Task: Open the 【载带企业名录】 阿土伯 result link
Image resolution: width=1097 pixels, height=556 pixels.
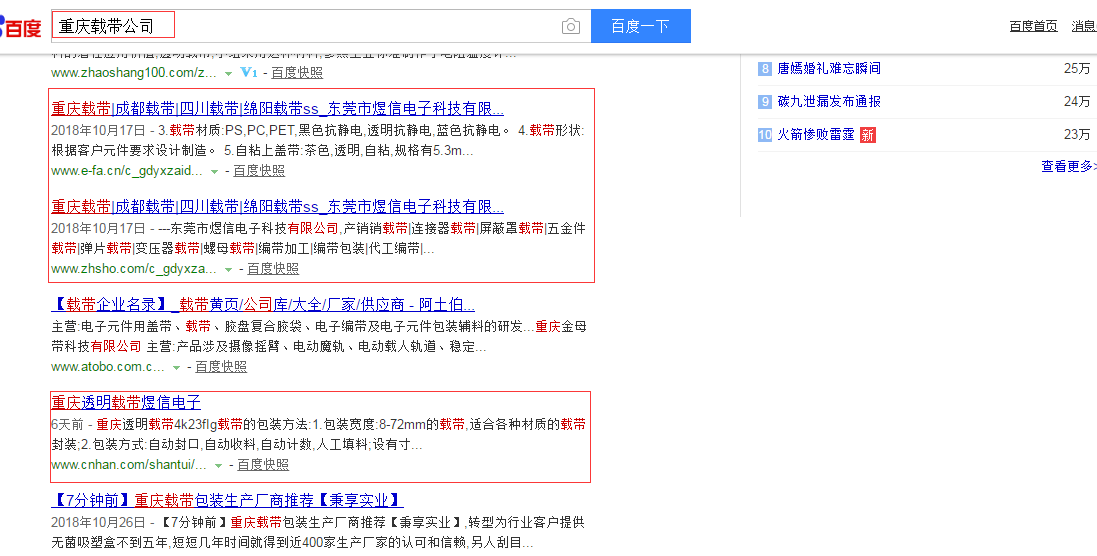Action: pyautogui.click(x=263, y=305)
